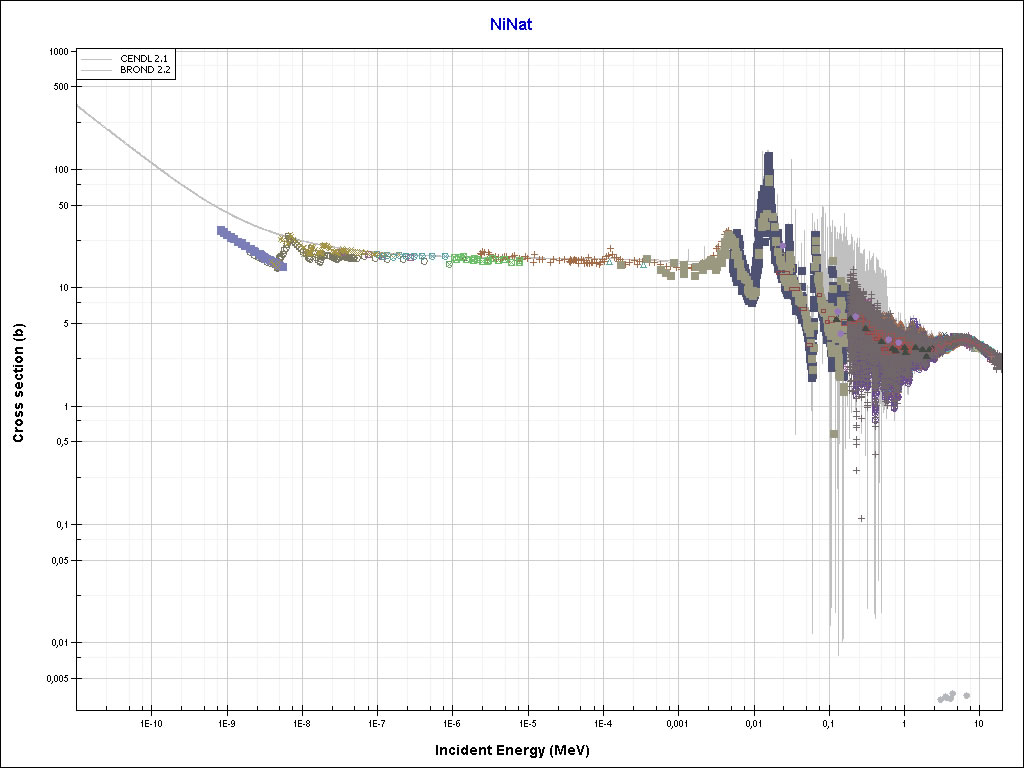Viewport: 1024px width, 768px height.
Task: Click the 1000 tick label on y-axis
Action: point(57,52)
